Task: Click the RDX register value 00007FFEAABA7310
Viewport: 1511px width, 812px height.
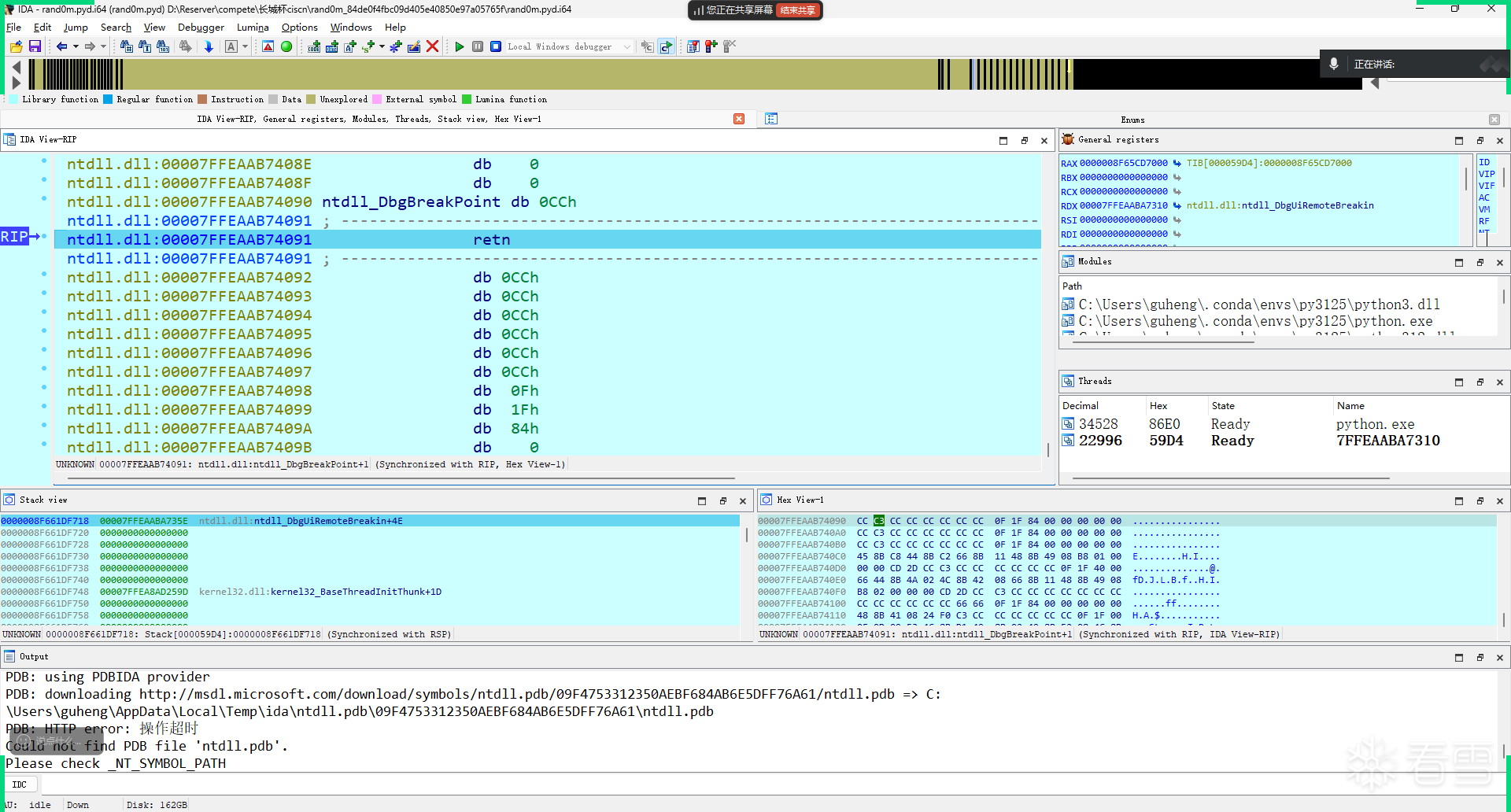Action: coord(1124,206)
